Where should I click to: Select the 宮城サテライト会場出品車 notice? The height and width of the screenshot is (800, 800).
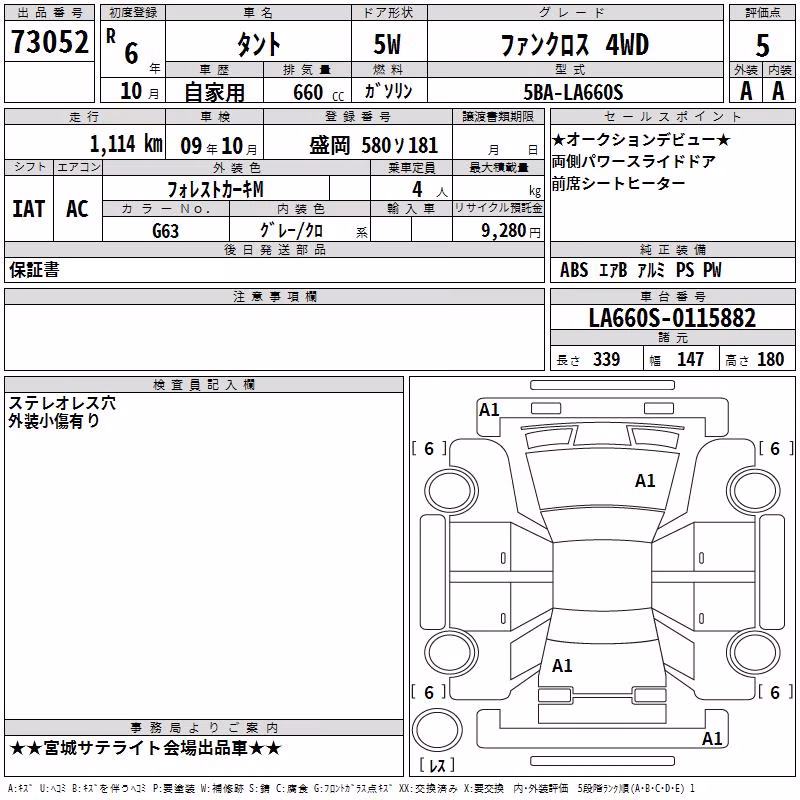[145, 748]
